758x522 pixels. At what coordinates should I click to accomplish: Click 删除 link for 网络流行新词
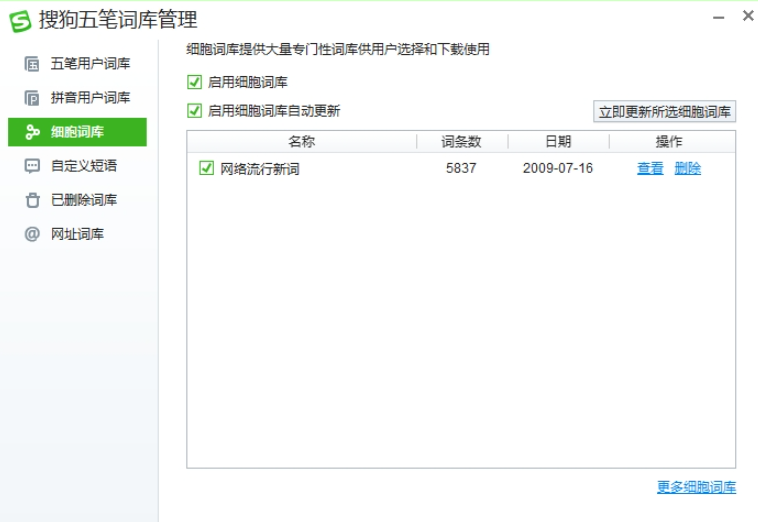tap(687, 168)
